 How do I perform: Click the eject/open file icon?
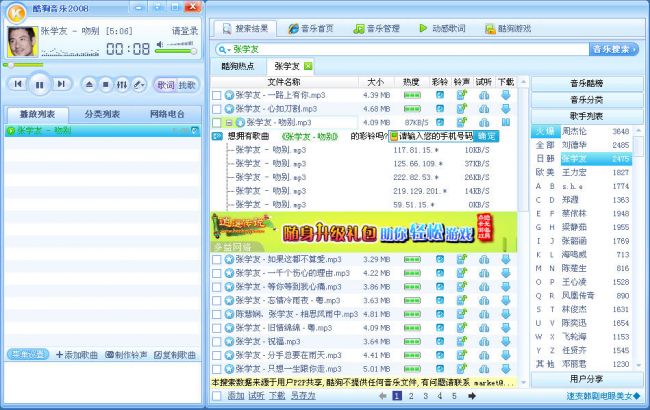pos(89,85)
